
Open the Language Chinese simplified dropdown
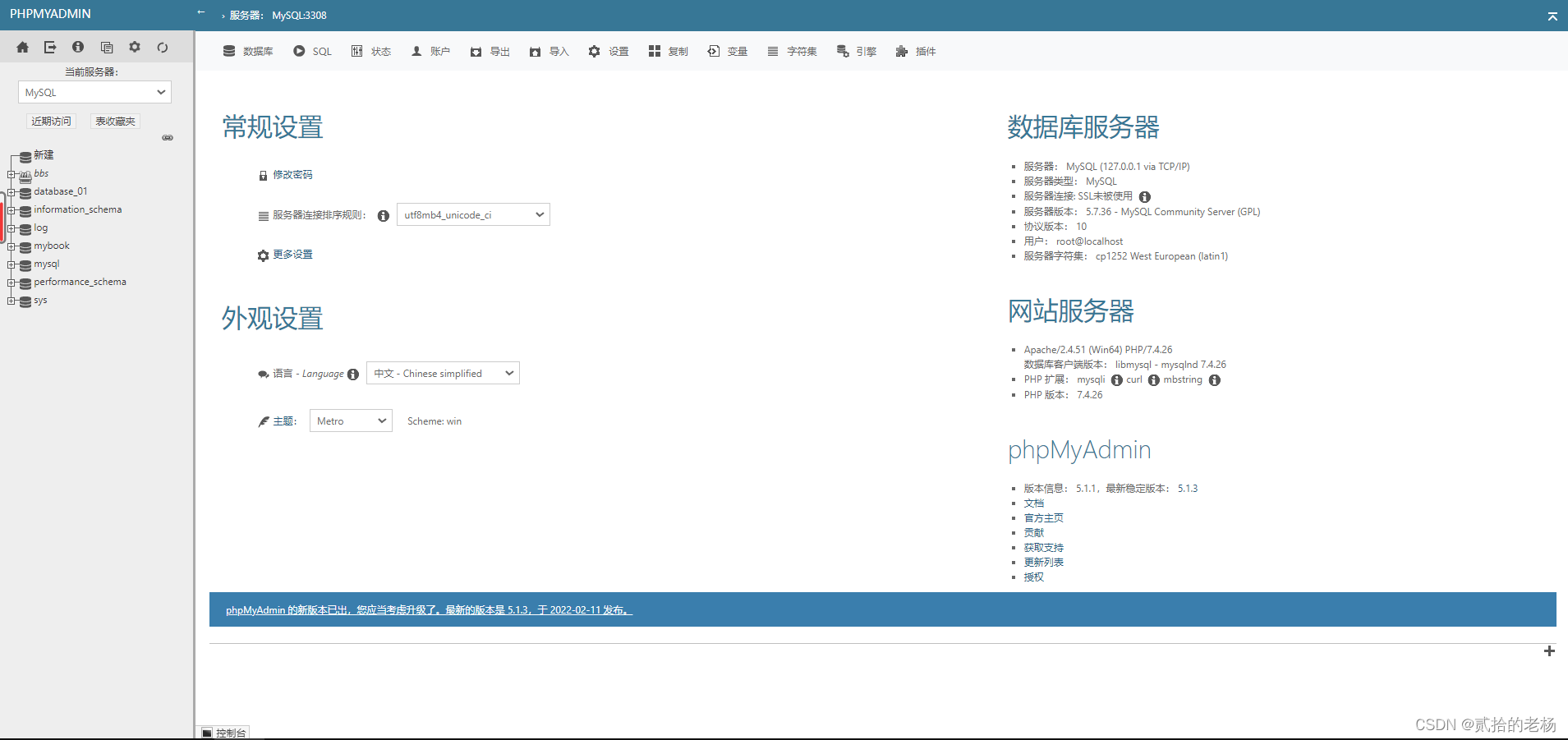point(443,374)
